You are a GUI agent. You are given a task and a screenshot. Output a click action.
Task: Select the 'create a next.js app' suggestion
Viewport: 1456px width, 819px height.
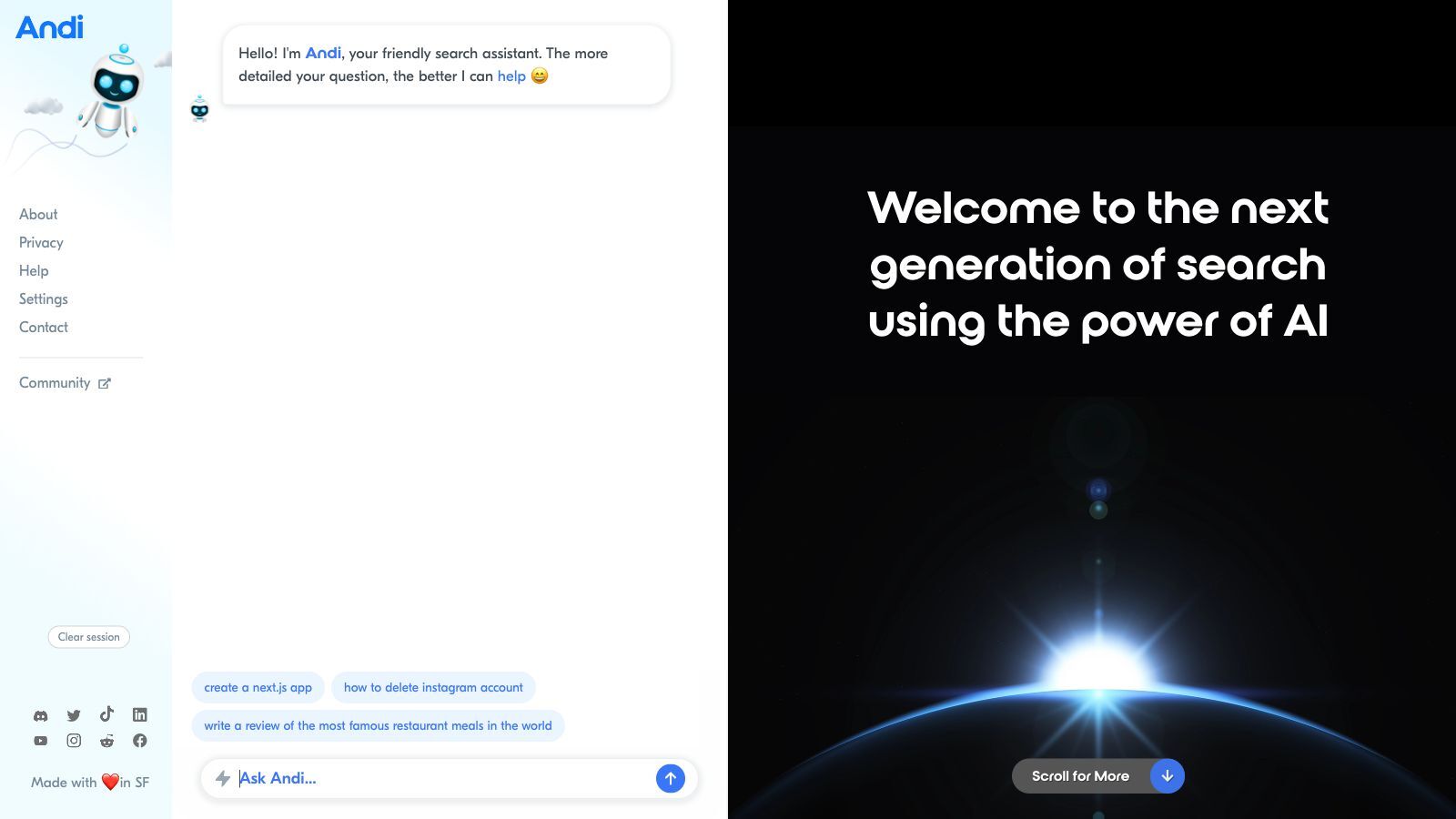tap(258, 688)
